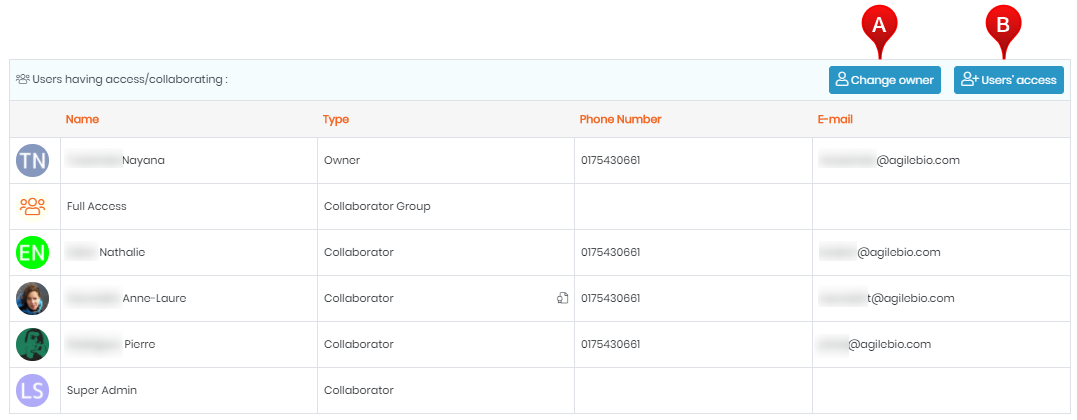Click the Type column header
This screenshot has width=1077, height=420.
tap(336, 119)
